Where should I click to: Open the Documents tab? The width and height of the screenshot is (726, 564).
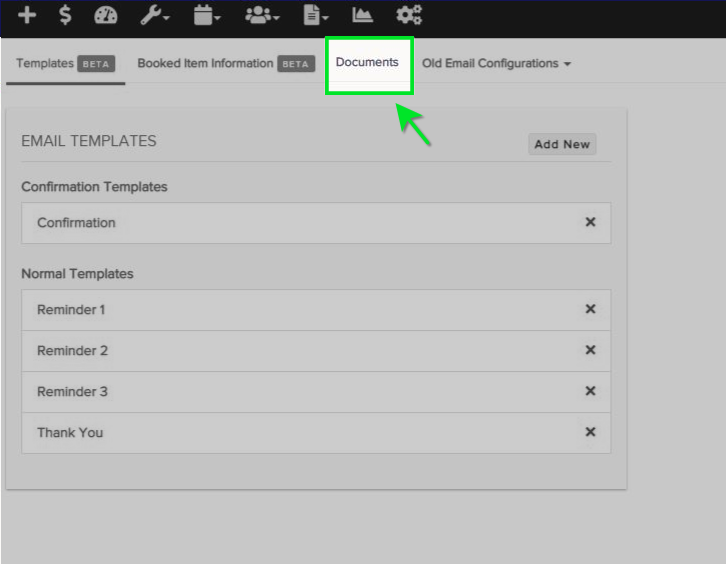click(367, 62)
